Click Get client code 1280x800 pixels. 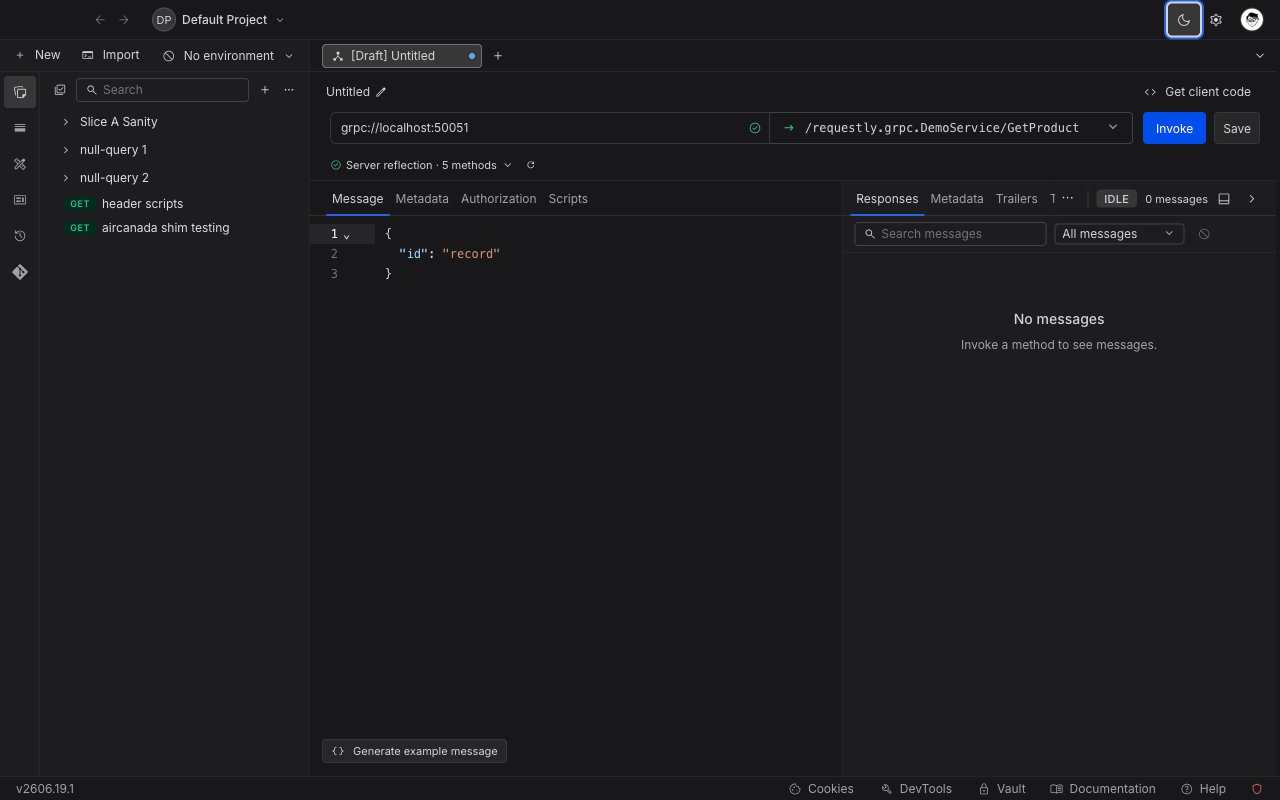tap(1197, 92)
